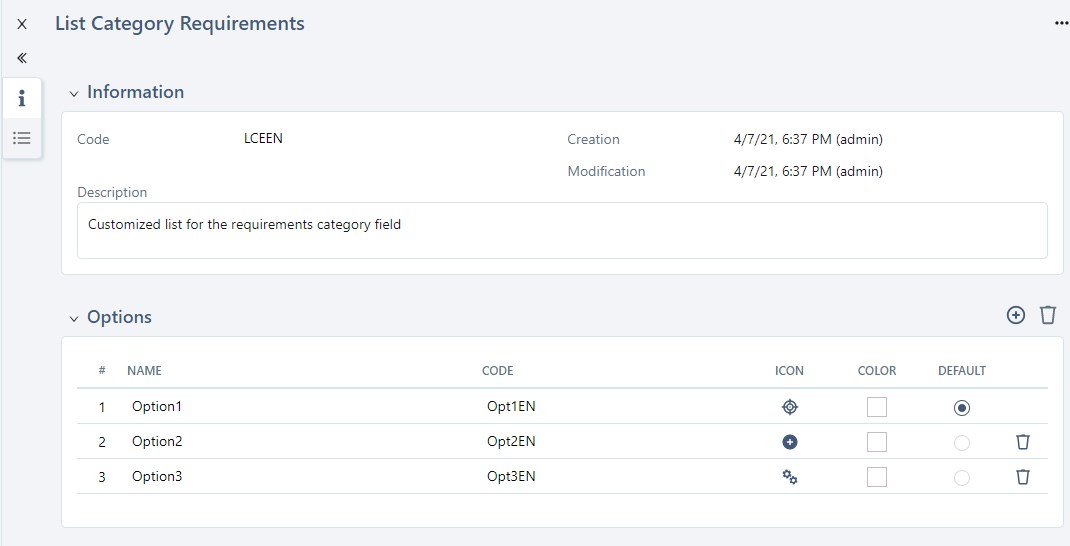Delete the Option2 row
Screen dimensions: 1070x546
(1022, 442)
